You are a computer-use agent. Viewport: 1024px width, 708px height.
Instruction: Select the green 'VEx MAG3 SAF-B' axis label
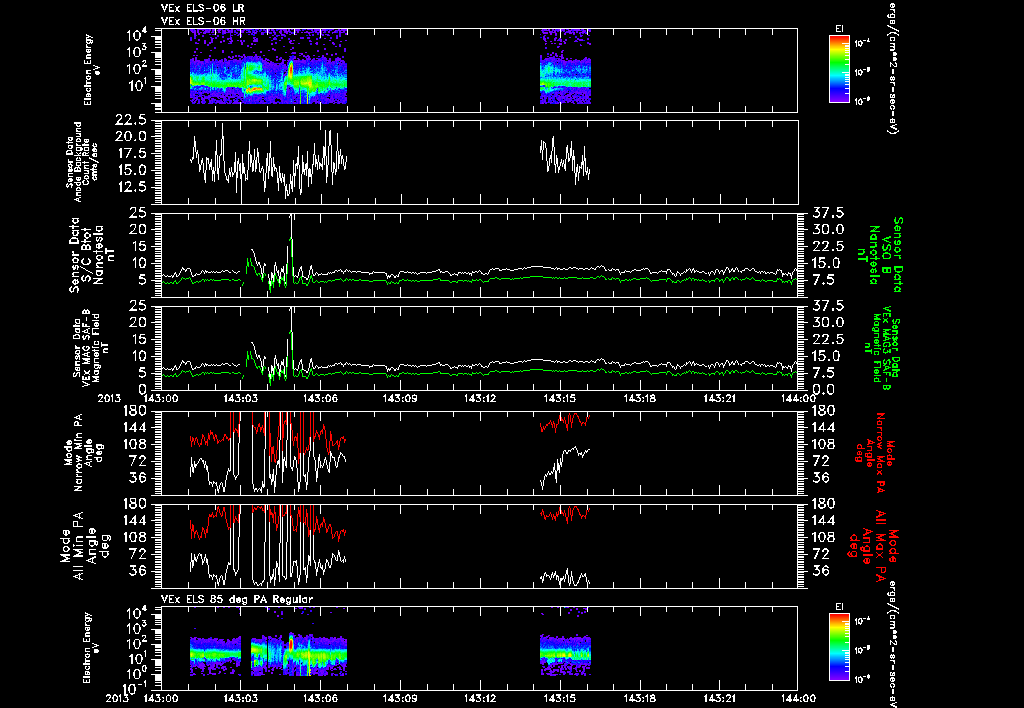(886, 348)
